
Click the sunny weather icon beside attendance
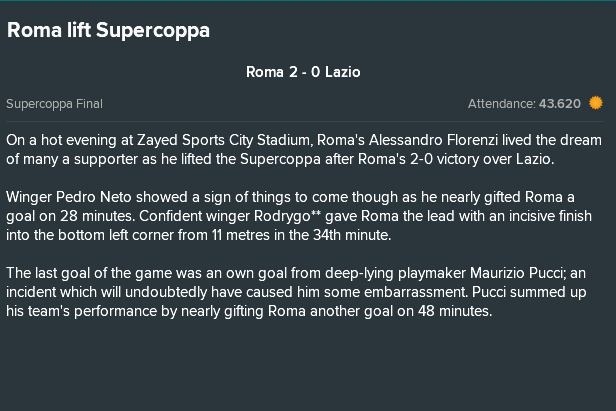(x=596, y=103)
